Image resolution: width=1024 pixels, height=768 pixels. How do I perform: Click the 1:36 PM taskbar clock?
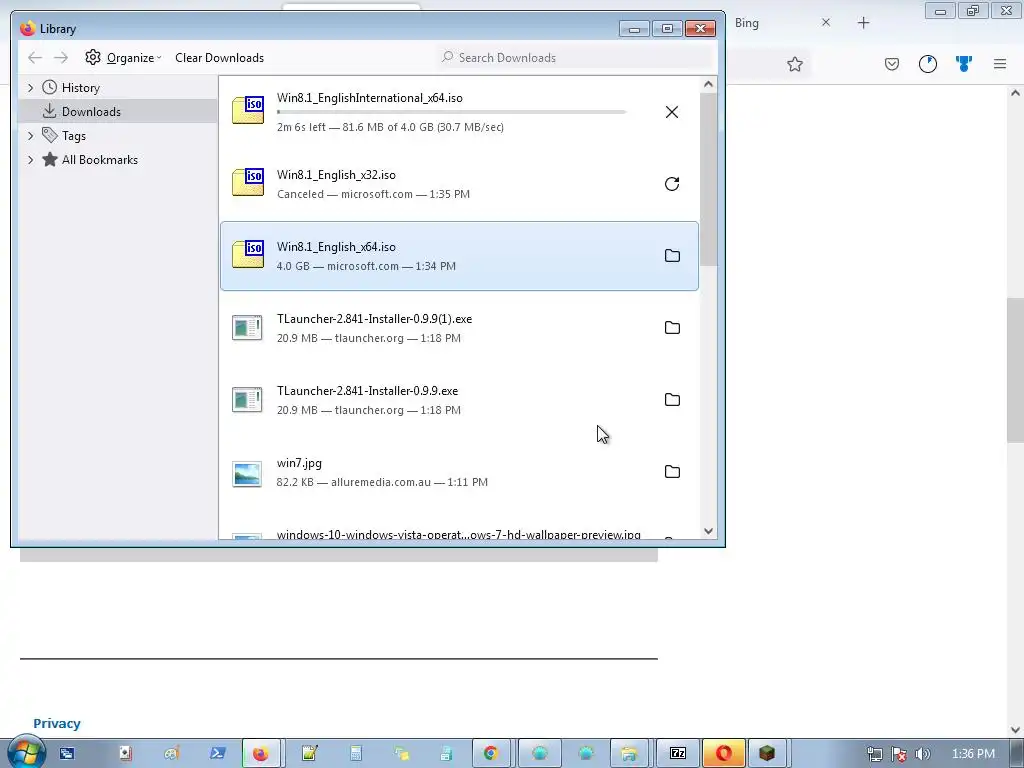[973, 754]
